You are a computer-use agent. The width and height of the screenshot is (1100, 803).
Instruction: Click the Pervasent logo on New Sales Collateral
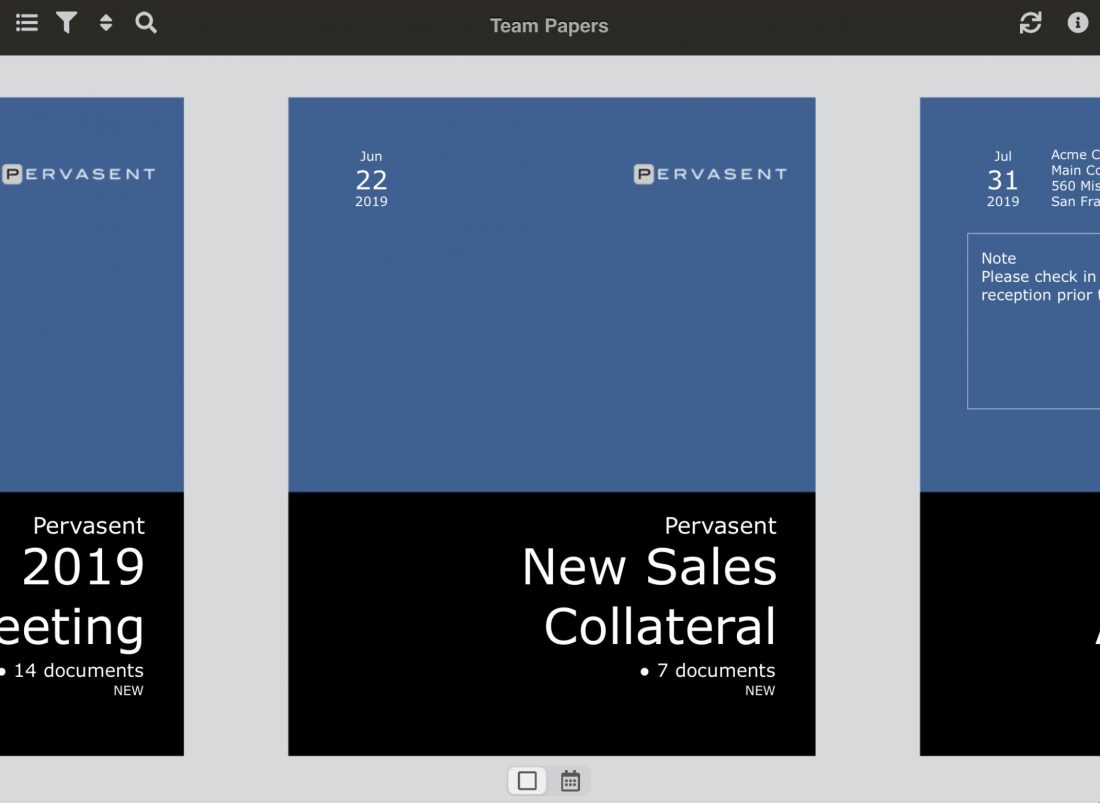710,173
